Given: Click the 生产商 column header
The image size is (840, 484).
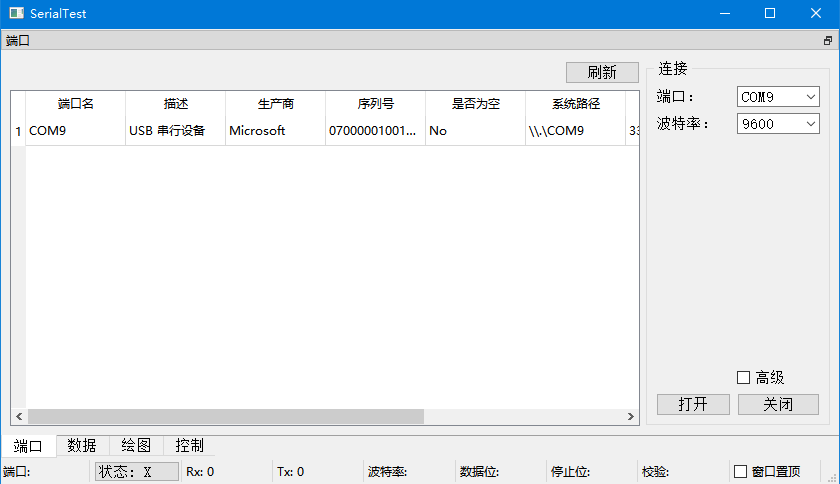Looking at the screenshot, I should pyautogui.click(x=276, y=104).
